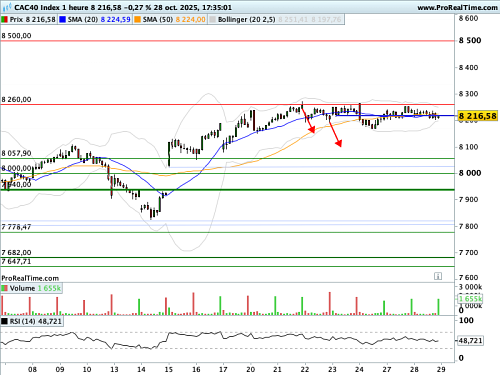Click the 20 date label on time axis
The width and height of the screenshot is (500, 375).
pyautogui.click(x=250, y=369)
